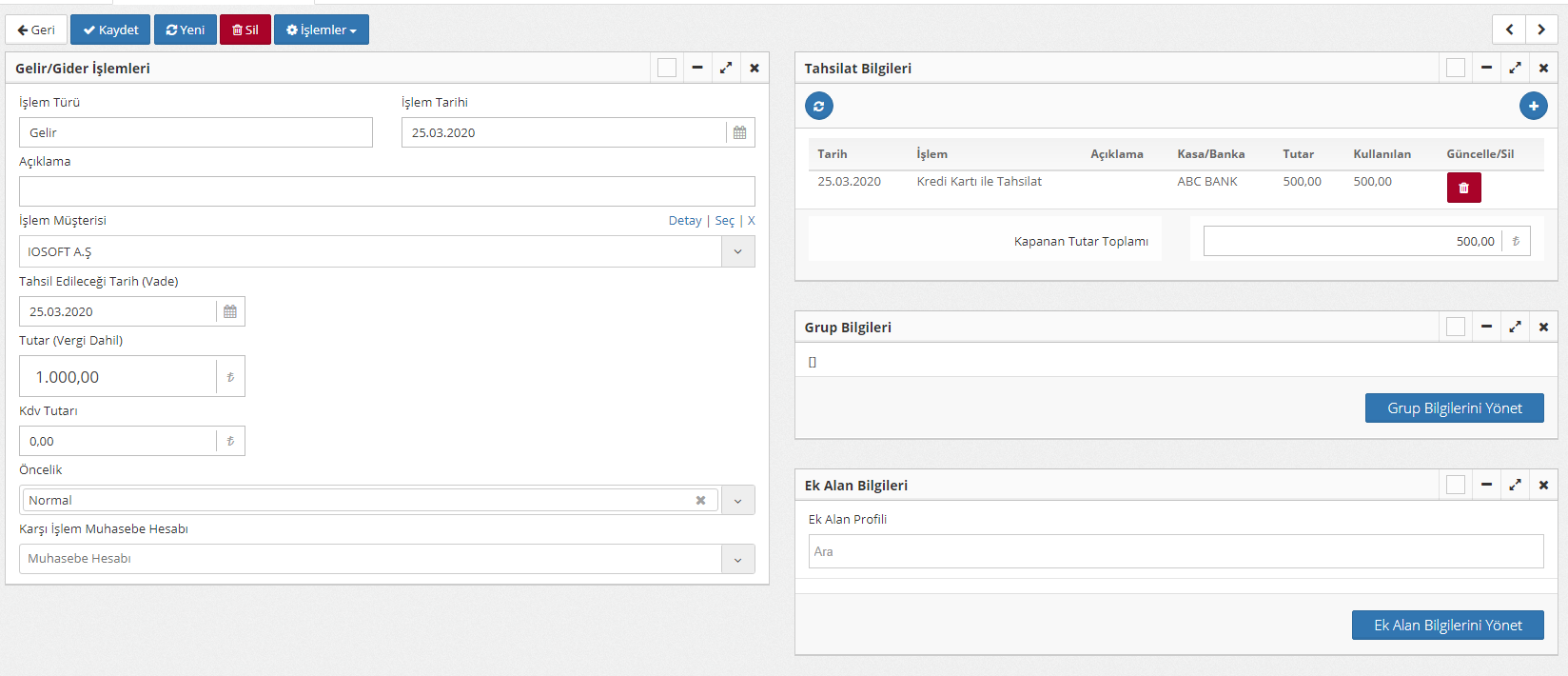The image size is (1568, 676).
Task: Click the Kaydet button
Action: click(110, 30)
